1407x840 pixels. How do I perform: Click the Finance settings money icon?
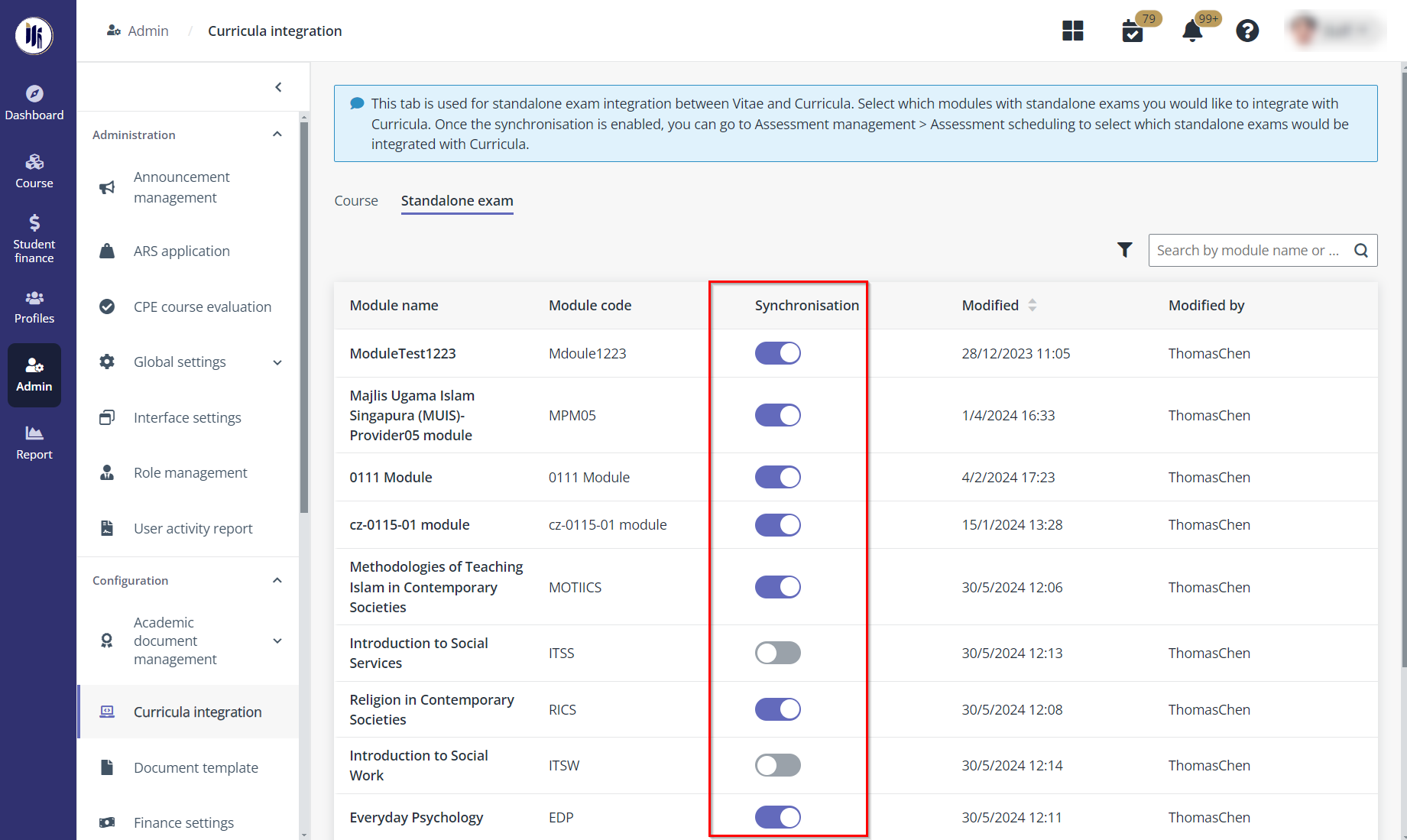point(107,822)
